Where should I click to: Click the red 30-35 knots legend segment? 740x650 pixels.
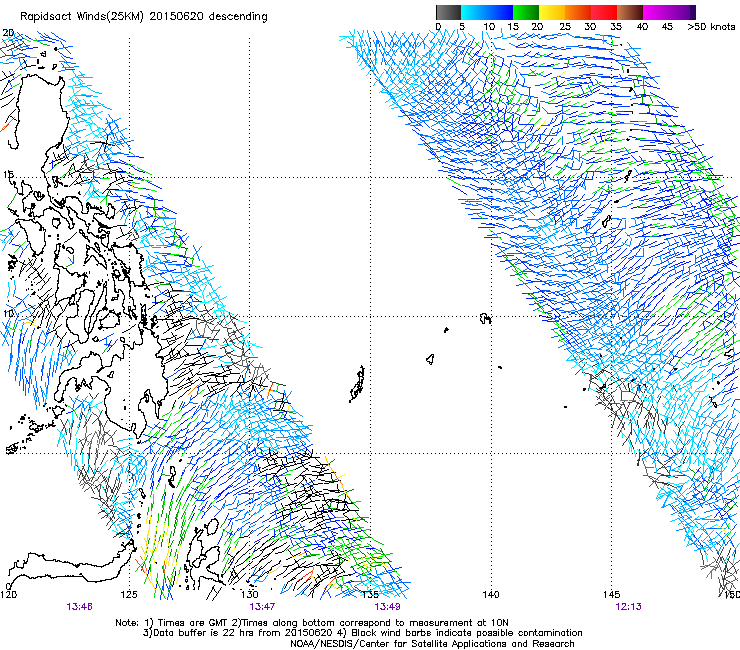[604, 12]
